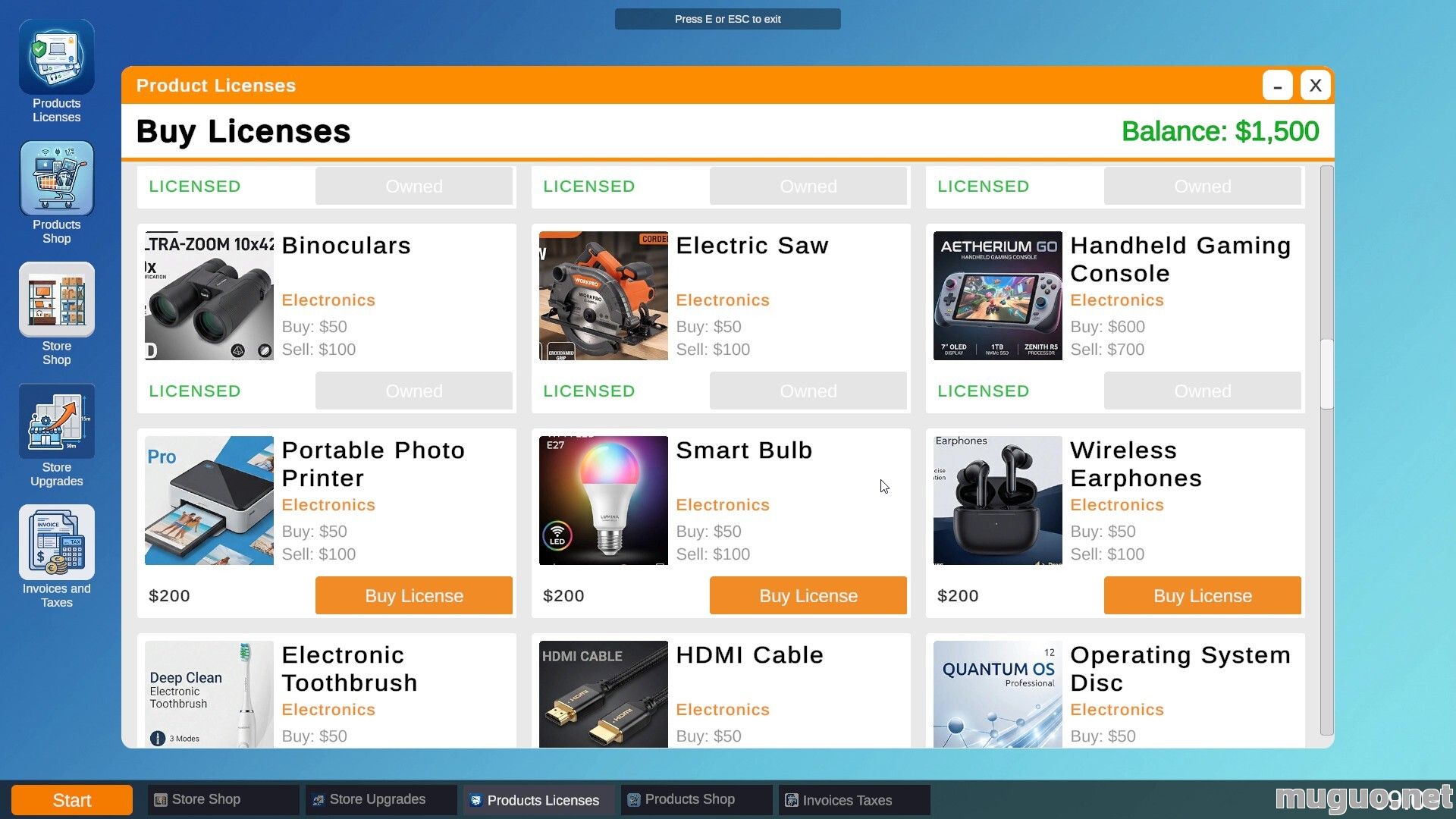The image size is (1456, 819).
Task: Buy License for Wireless Earphones
Action: (x=1203, y=595)
